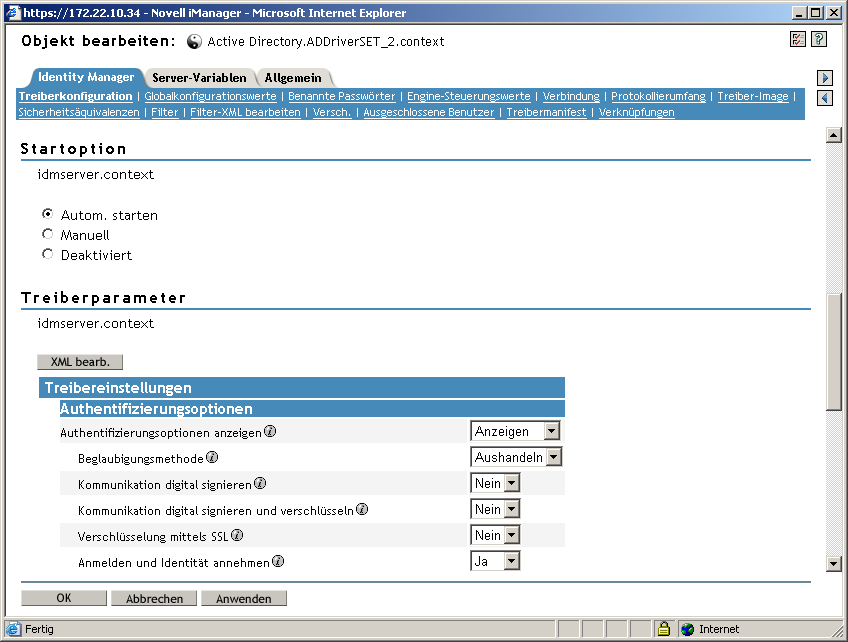The image size is (848, 642).
Task: Click the padlock icon in the status bar
Action: point(665,629)
